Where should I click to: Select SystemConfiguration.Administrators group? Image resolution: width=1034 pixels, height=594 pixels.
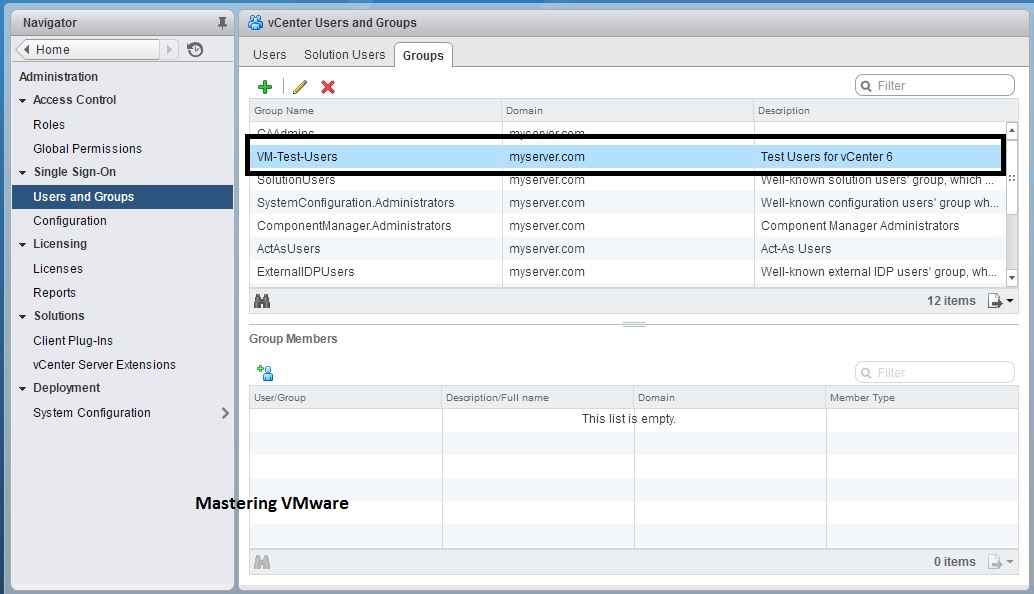(x=628, y=203)
